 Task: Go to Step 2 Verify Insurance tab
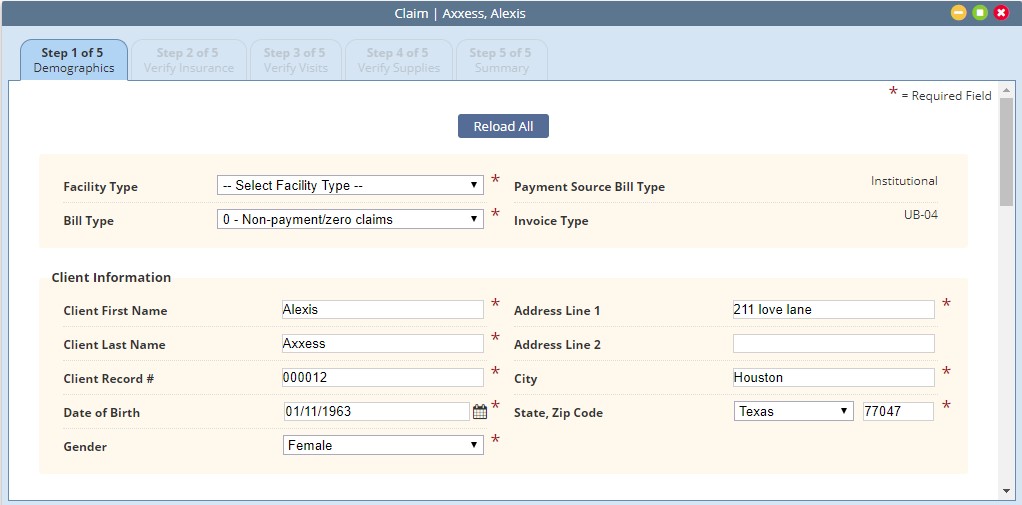[x=188, y=60]
